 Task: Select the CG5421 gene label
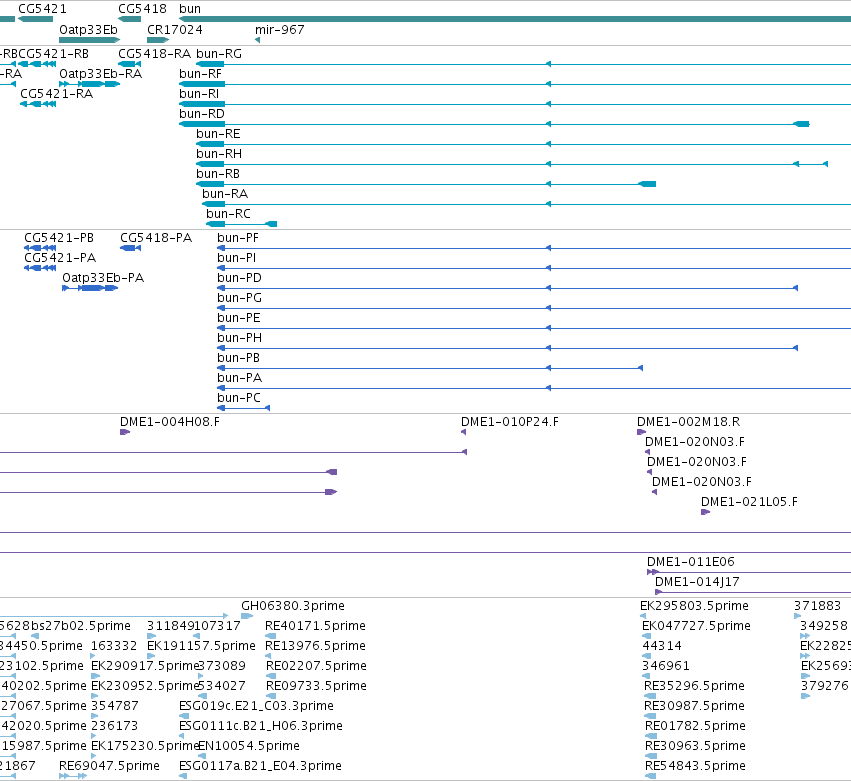42,9
